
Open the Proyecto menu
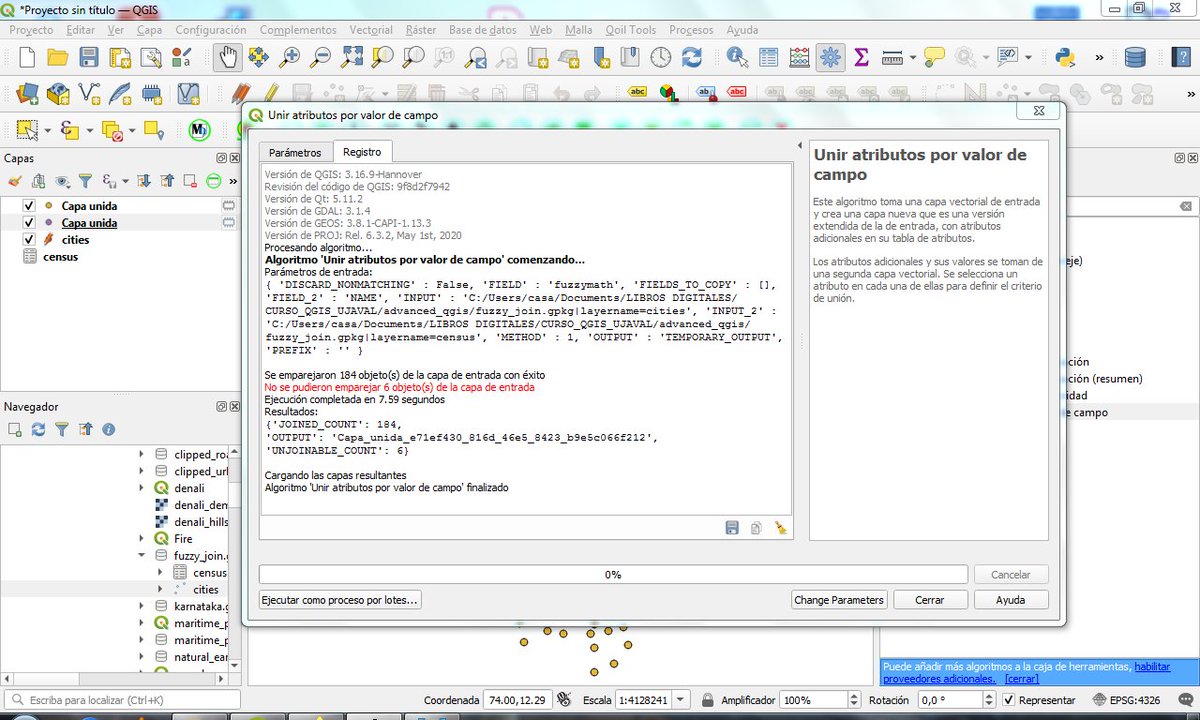(31, 30)
